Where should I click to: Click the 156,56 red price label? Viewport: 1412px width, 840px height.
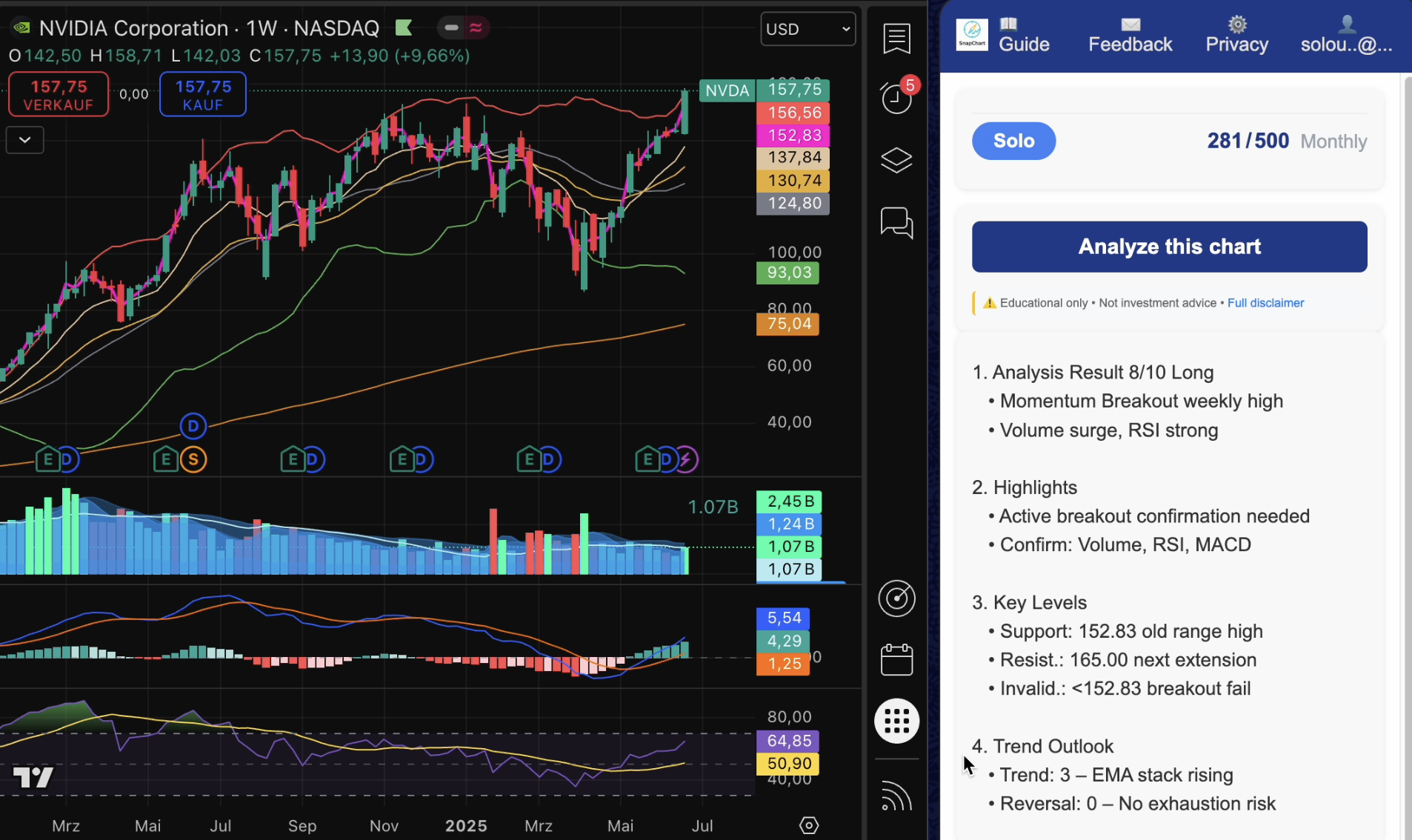[793, 113]
